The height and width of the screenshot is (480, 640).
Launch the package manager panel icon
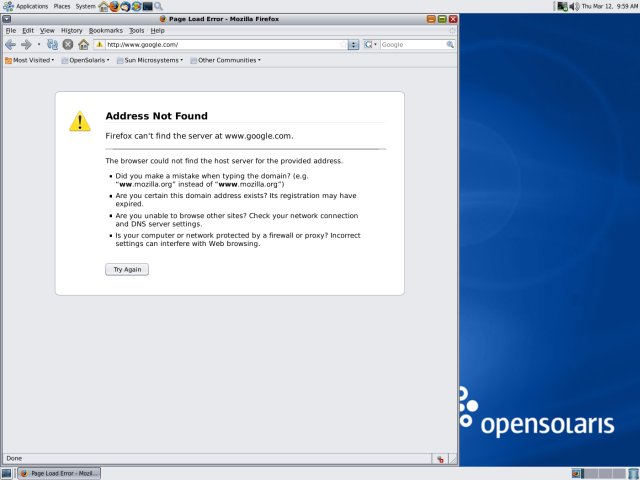coord(137,7)
